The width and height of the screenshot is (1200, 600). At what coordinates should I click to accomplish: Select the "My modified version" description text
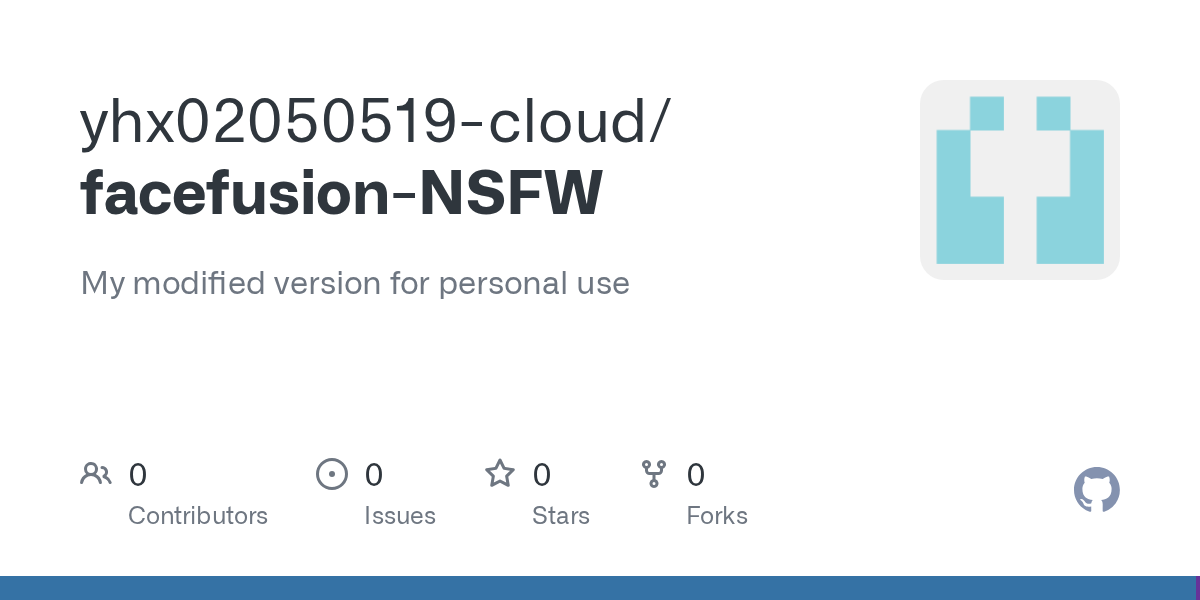pyautogui.click(x=355, y=283)
